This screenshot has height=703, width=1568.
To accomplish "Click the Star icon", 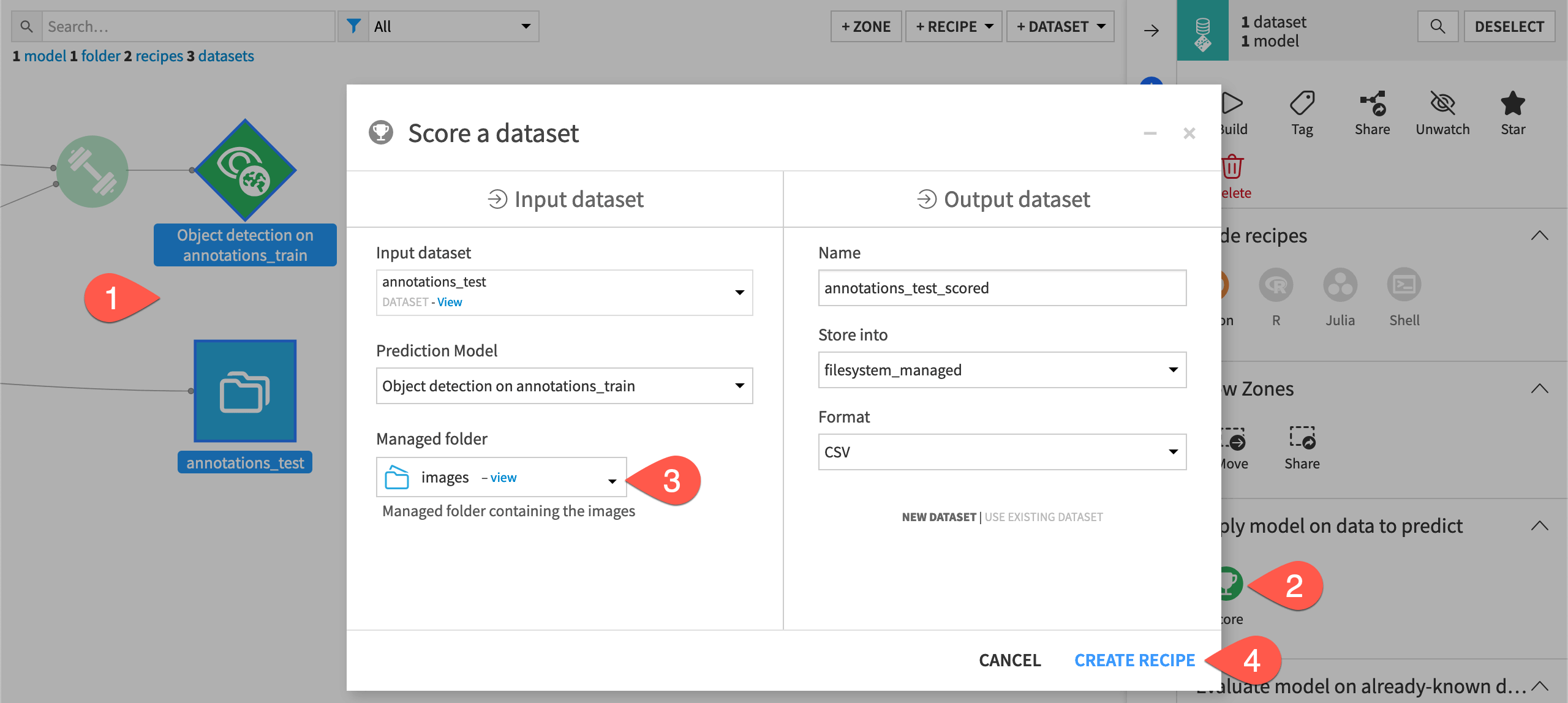I will 1513,103.
